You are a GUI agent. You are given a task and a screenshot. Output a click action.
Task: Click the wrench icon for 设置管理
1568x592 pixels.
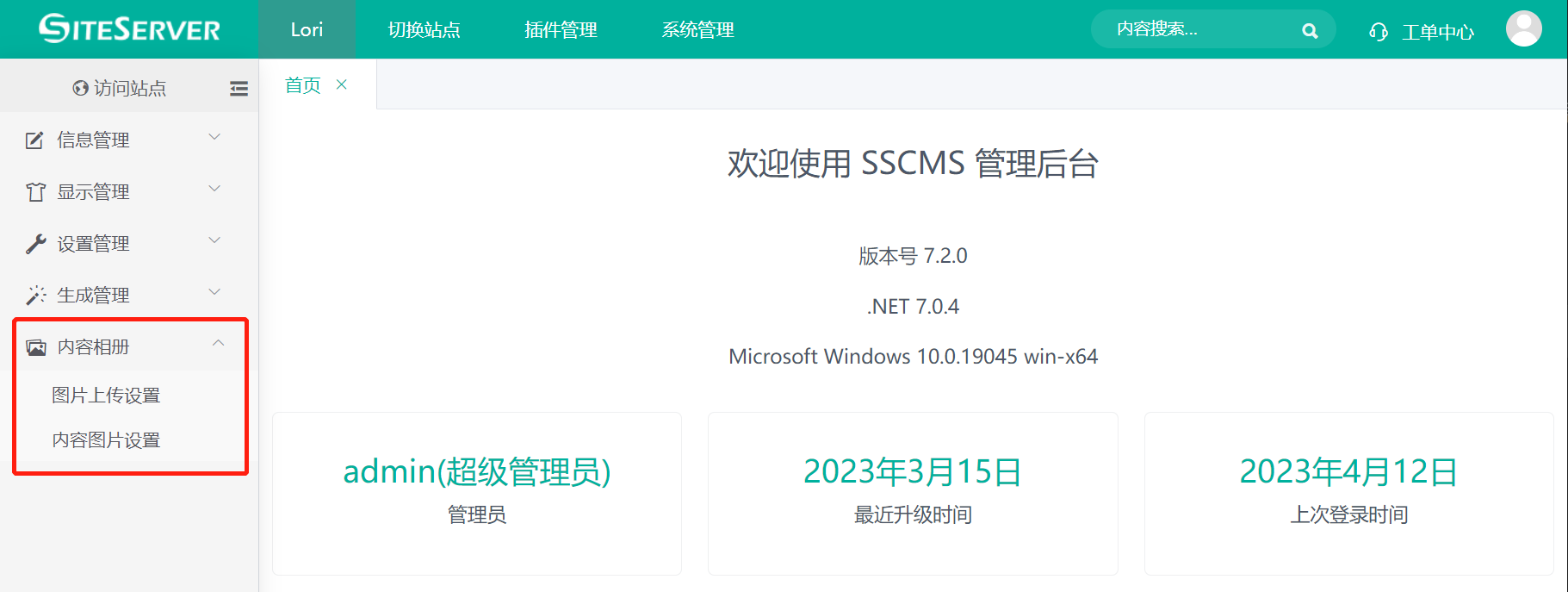point(35,244)
